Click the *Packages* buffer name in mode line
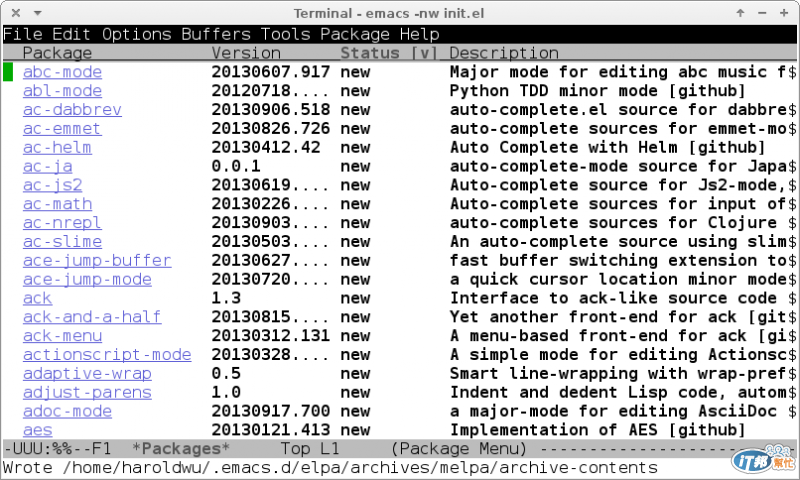The image size is (800, 480). tap(181, 449)
